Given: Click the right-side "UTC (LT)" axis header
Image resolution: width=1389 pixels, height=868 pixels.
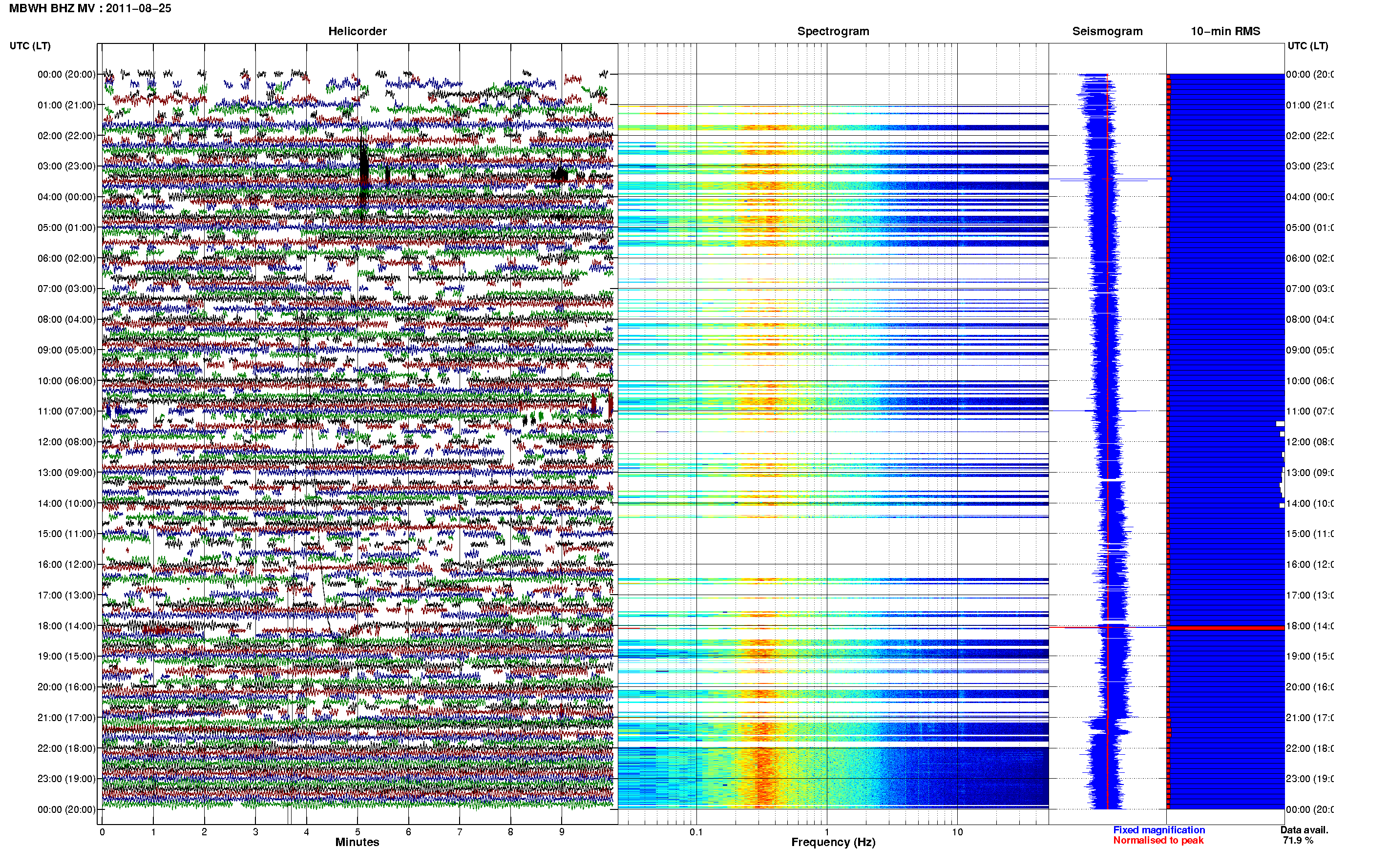Looking at the screenshot, I should coord(1307,46).
